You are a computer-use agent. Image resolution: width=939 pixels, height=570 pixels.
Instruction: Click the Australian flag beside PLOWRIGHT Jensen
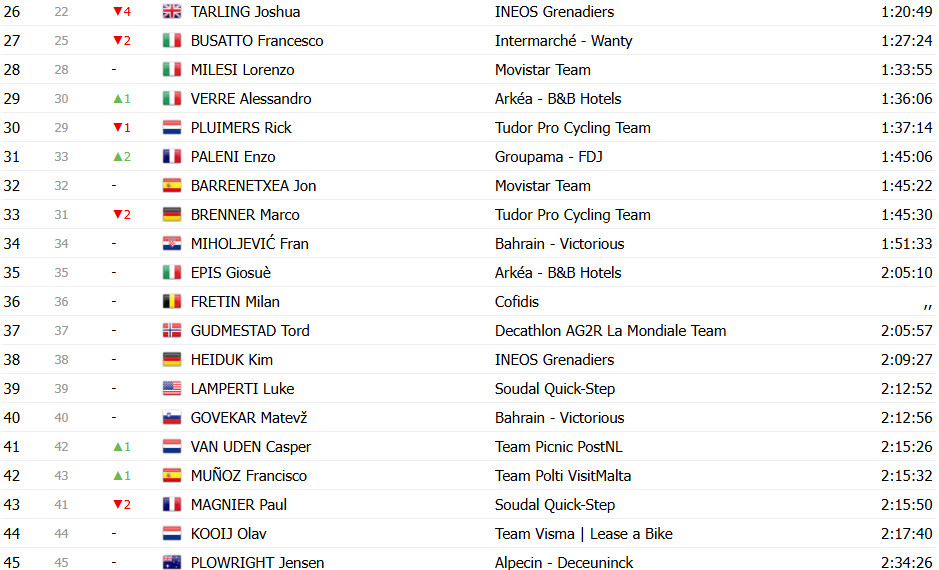tap(172, 562)
